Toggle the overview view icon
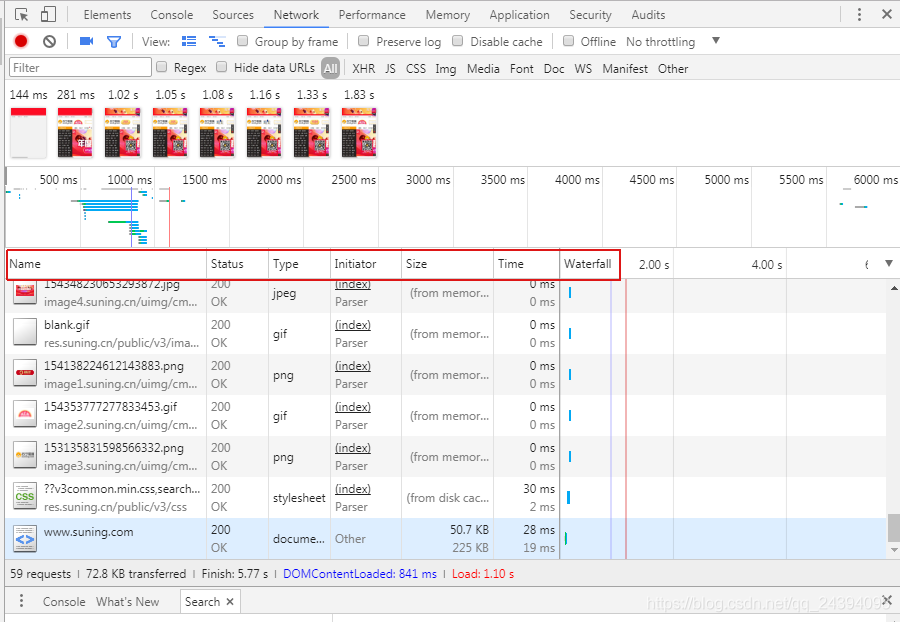The image size is (900, 622). [216, 41]
